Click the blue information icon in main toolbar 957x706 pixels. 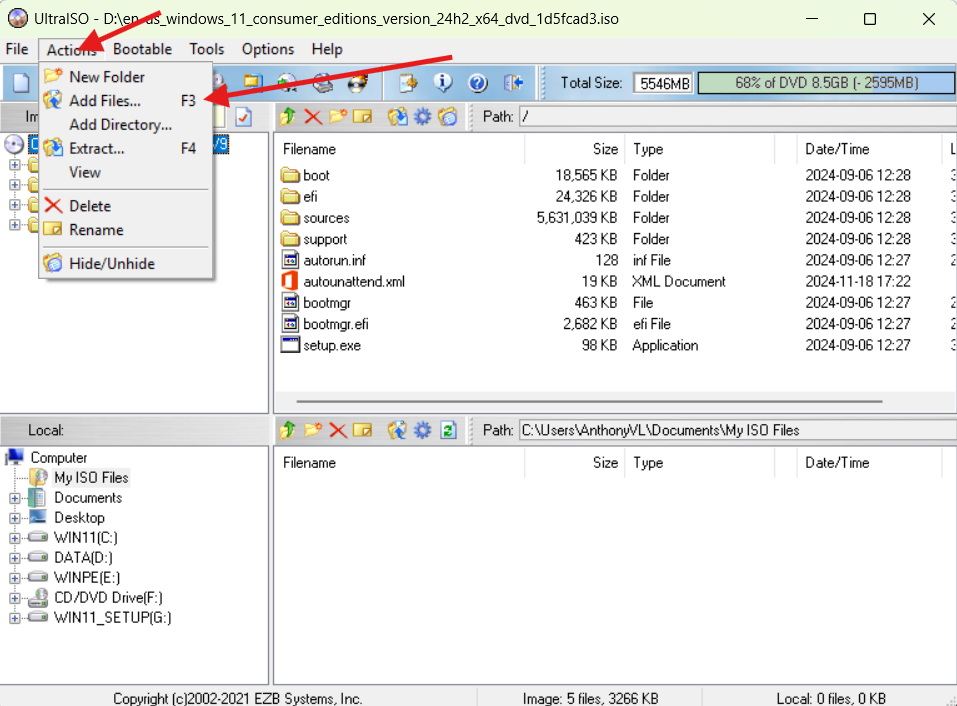click(x=443, y=83)
